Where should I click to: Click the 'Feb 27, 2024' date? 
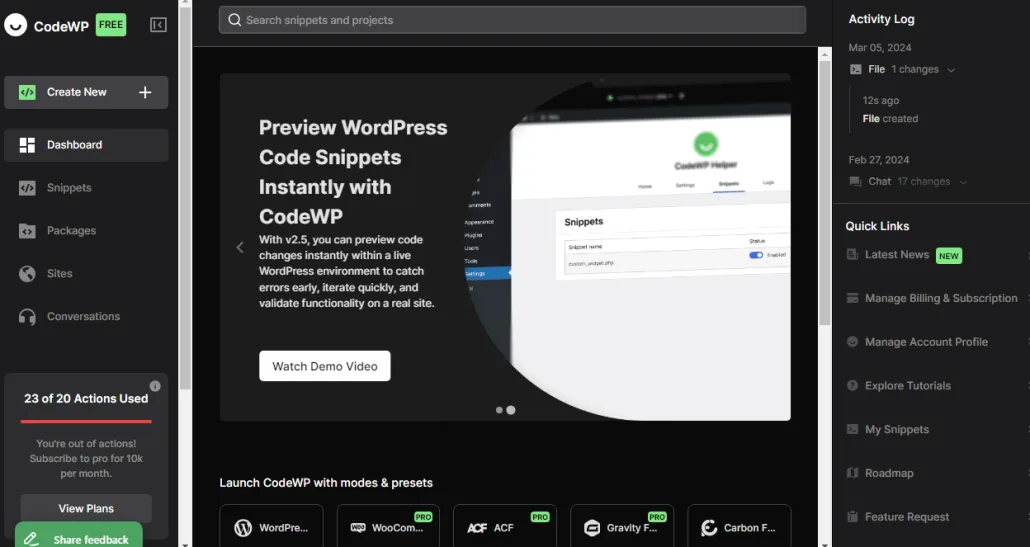pos(878,160)
